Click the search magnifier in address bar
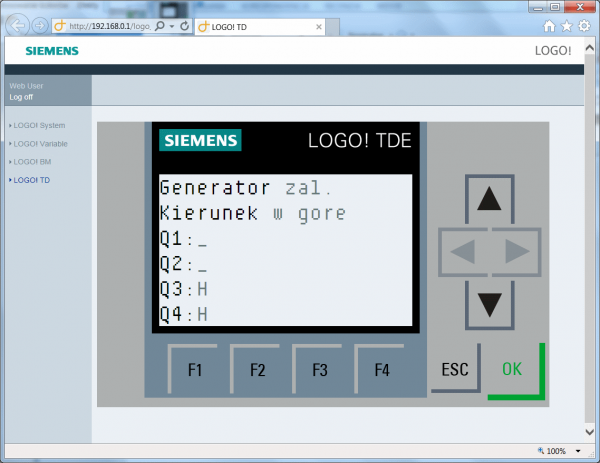 (160, 26)
